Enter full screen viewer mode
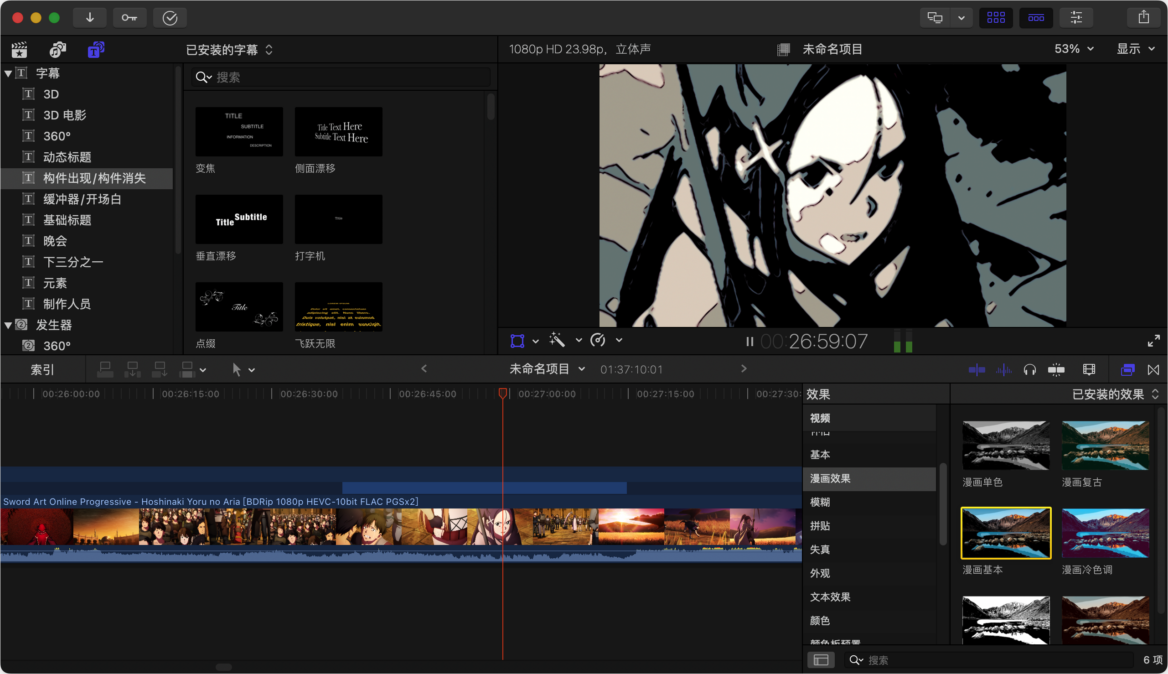Screen dimensions: 1168x674 pos(1153,341)
